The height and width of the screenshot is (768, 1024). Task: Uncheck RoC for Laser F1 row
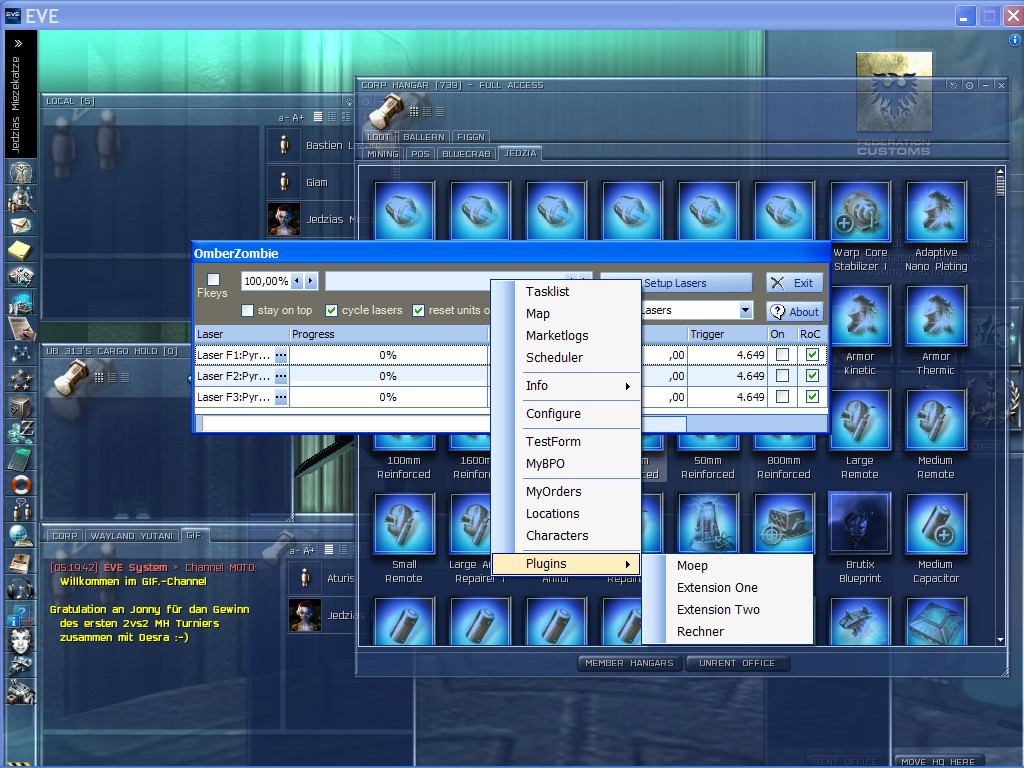tap(812, 355)
